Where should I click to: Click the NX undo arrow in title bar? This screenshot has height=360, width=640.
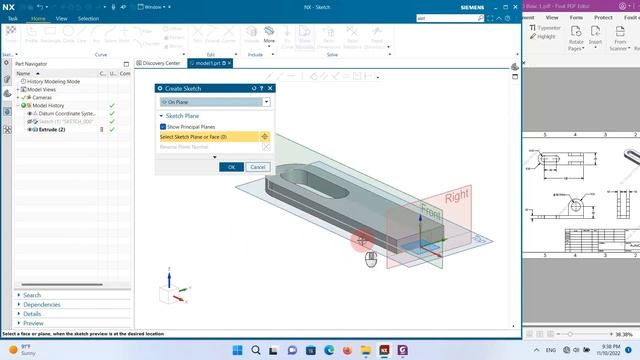point(40,7)
